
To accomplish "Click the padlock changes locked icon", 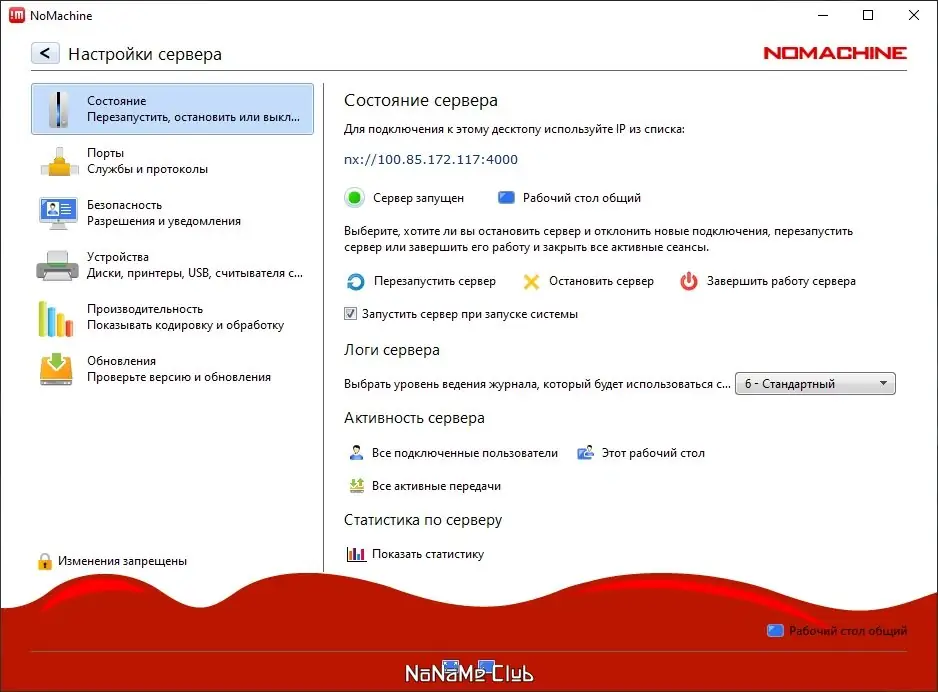I will click(x=45, y=561).
